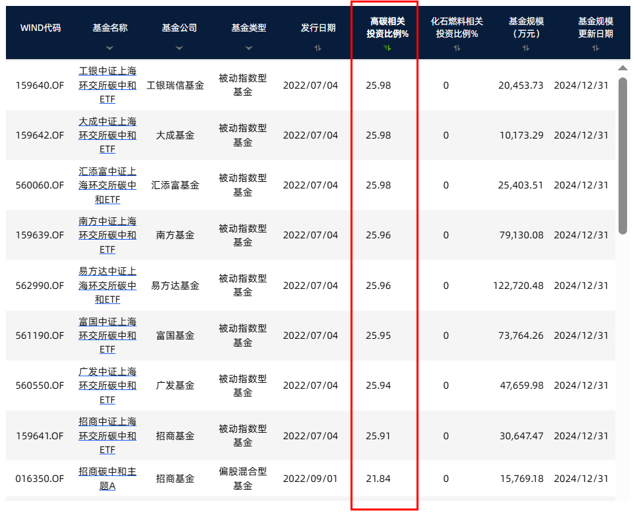Open fund link 招商中证上海环交所碳中和ETF
The image size is (634, 518).
click(x=107, y=436)
